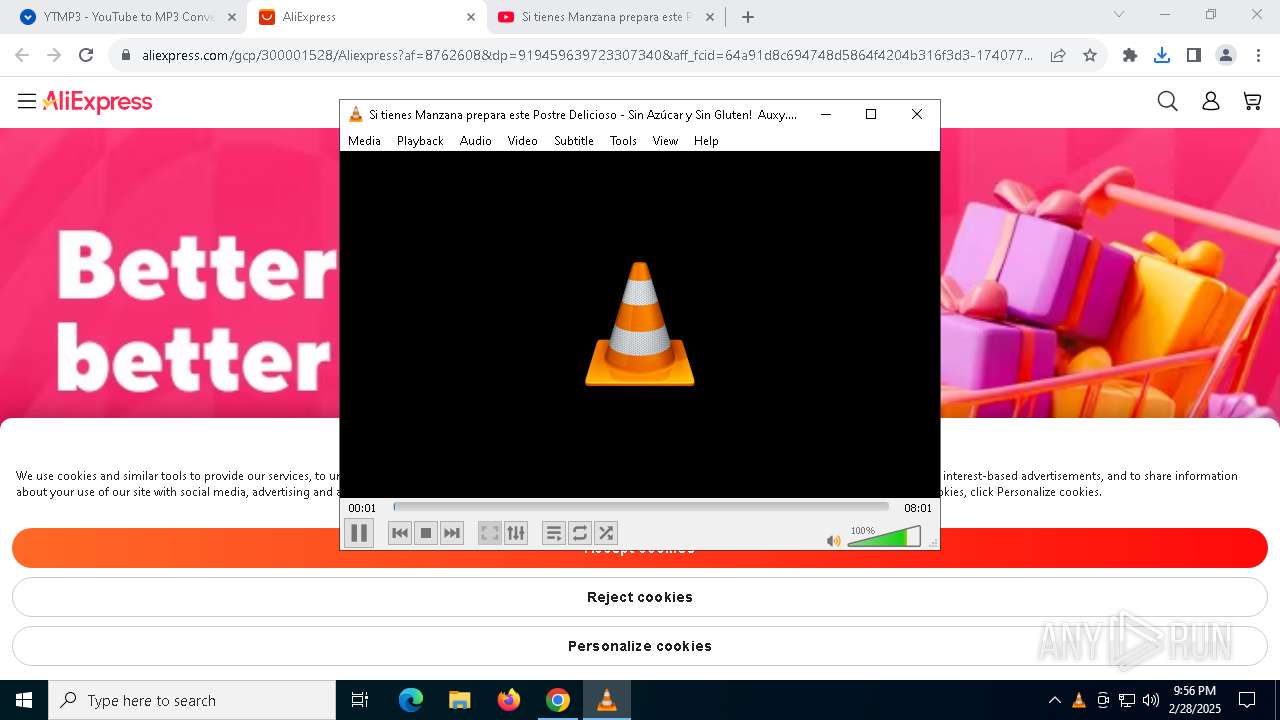Toggle the VLC playlist view
The height and width of the screenshot is (720, 1280).
tap(554, 533)
